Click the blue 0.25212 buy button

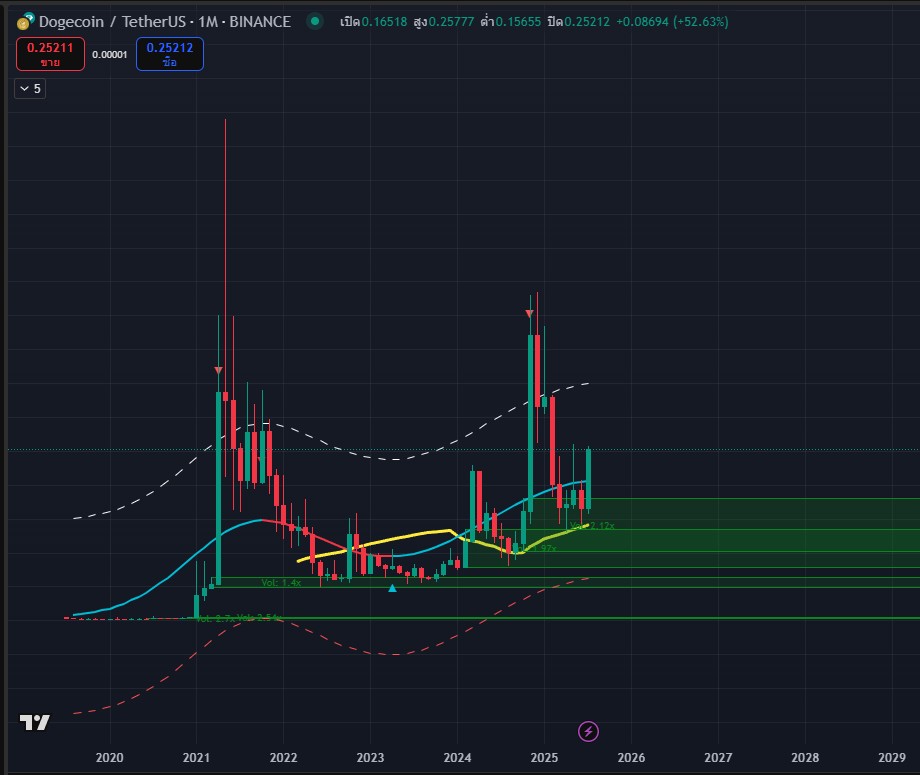point(170,54)
